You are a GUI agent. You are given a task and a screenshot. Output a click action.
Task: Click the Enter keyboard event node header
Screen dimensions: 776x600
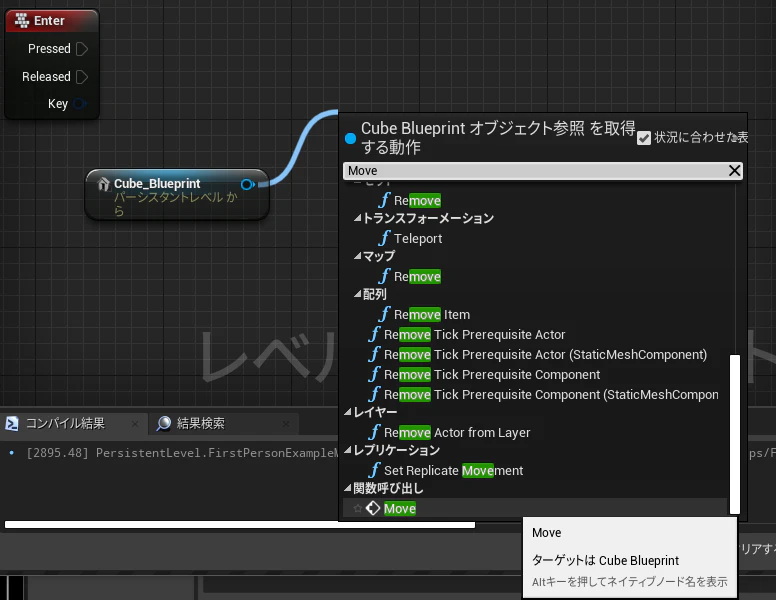pyautogui.click(x=52, y=21)
